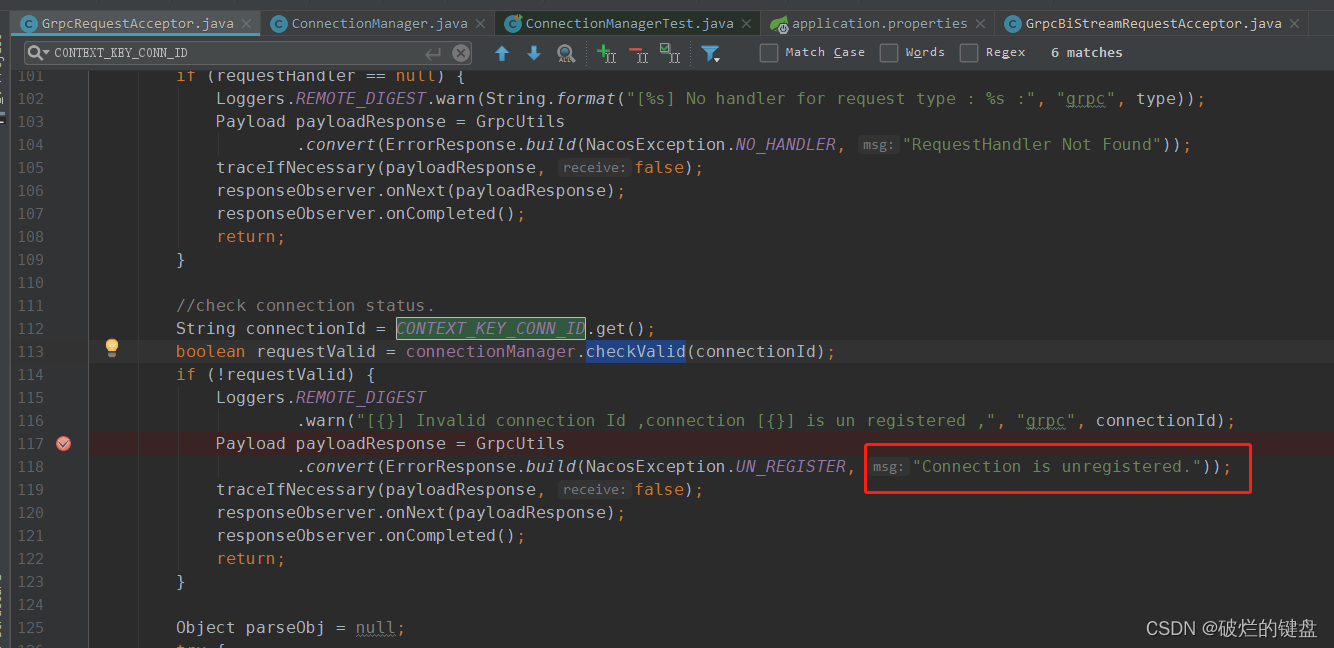Jump to previous occurrence with the up arrow

(502, 53)
